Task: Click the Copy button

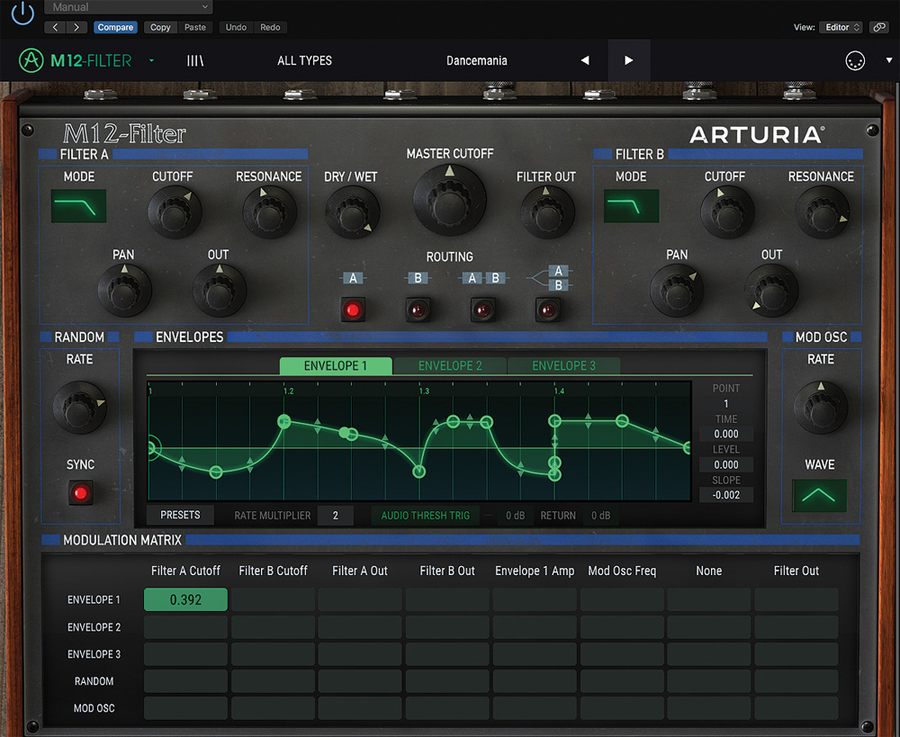Action: [x=160, y=27]
